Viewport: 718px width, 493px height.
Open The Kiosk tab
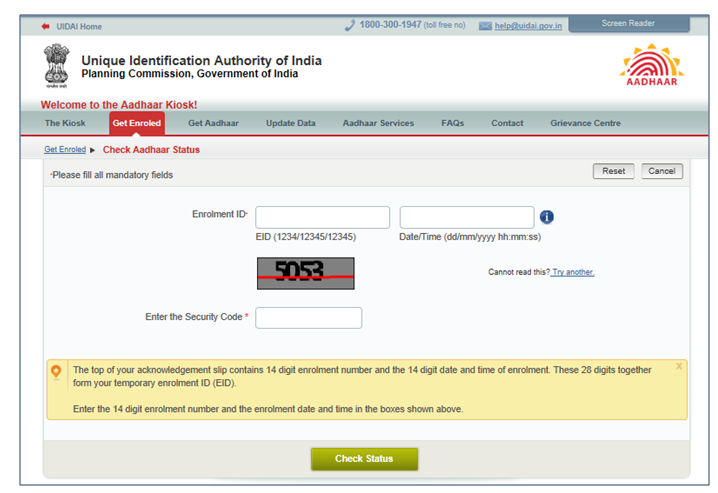(65, 123)
